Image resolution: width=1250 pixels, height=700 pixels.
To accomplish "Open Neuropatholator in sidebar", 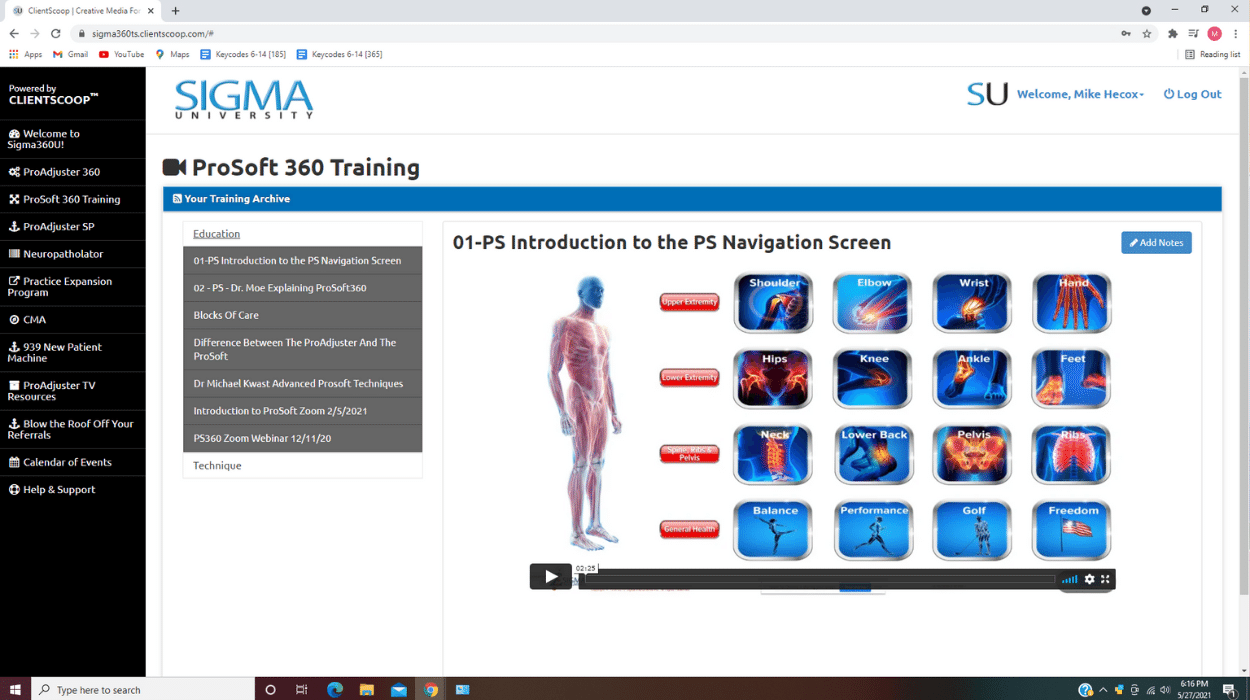I will coord(72,254).
